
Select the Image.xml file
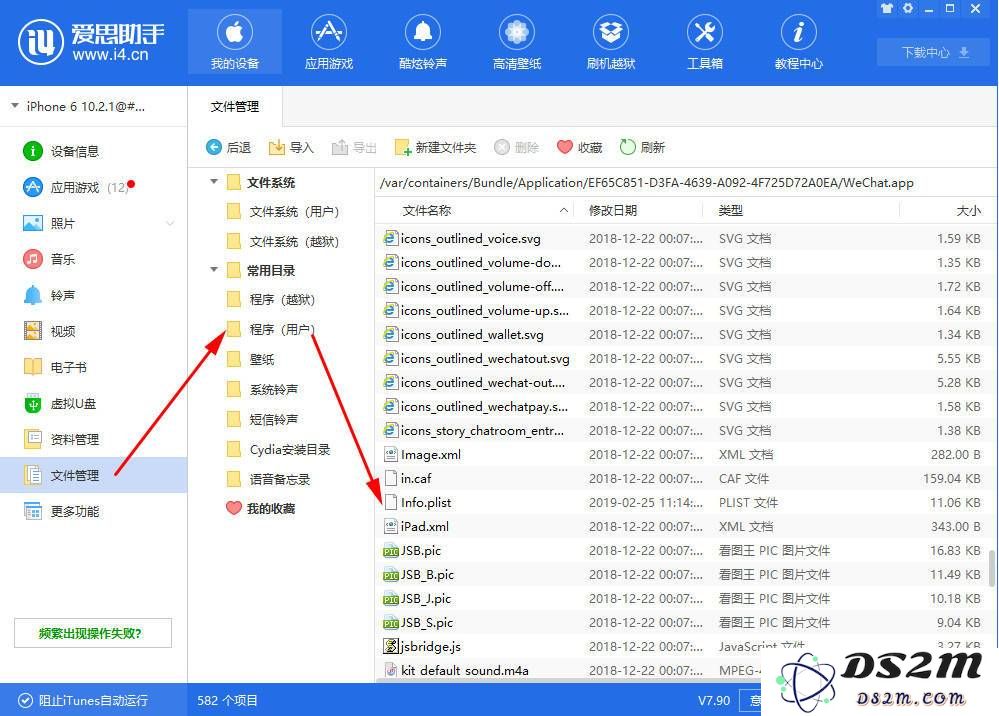(x=682, y=454)
